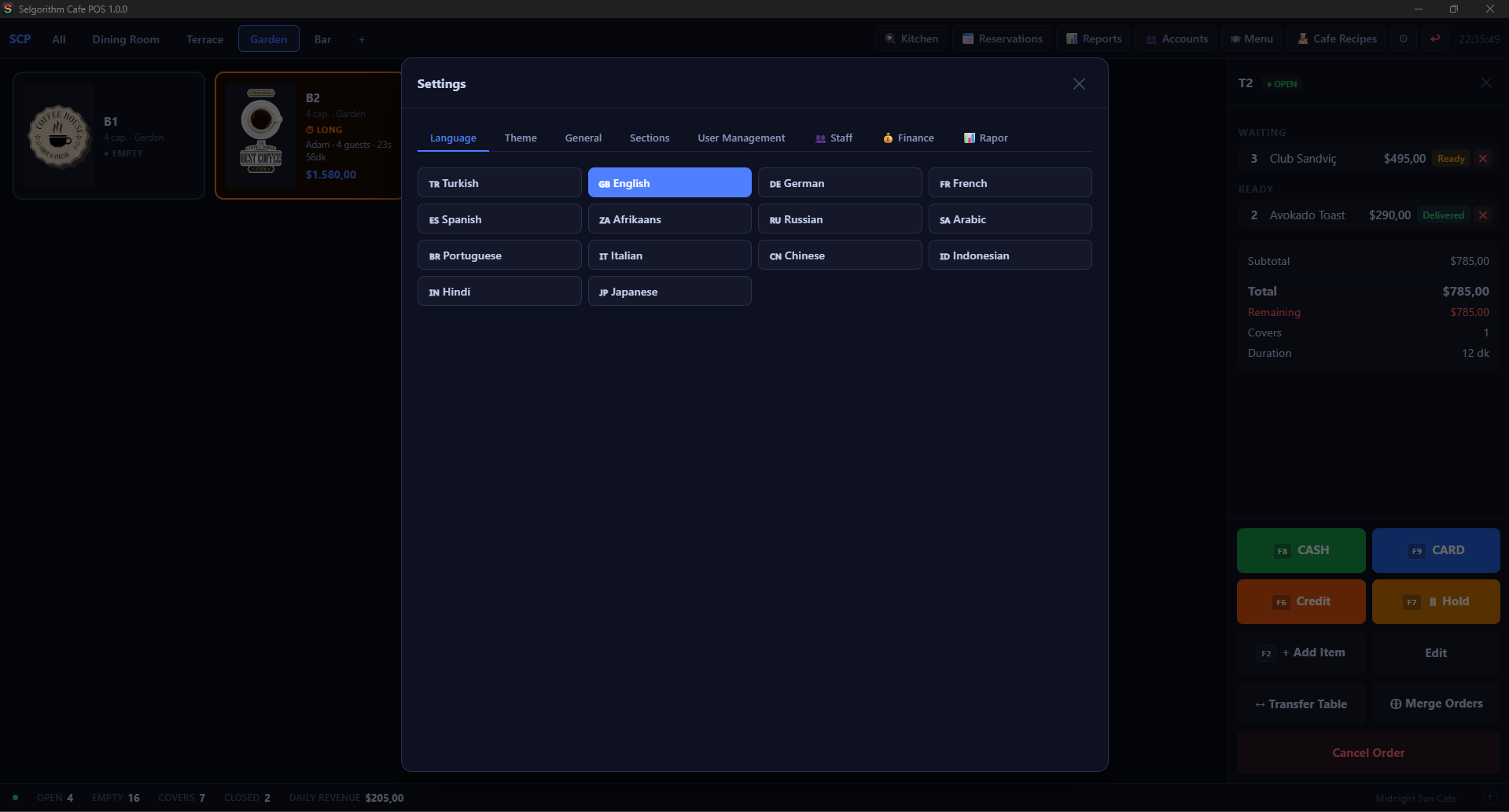Viewport: 1509px width, 812px height.
Task: Close the Settings dialog
Action: [1079, 84]
